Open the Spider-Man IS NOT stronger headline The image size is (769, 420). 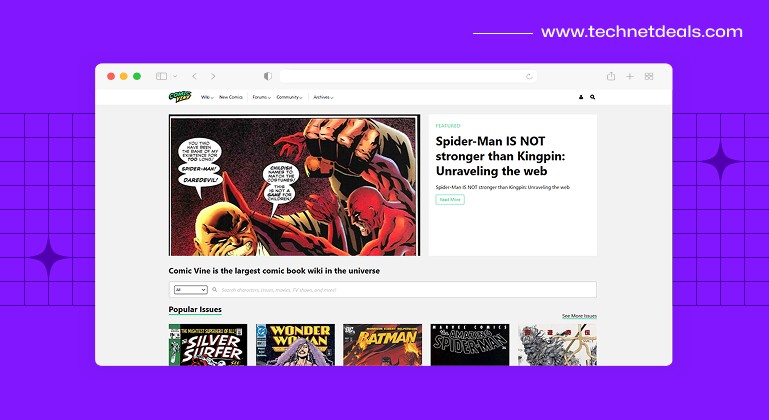tap(500, 156)
